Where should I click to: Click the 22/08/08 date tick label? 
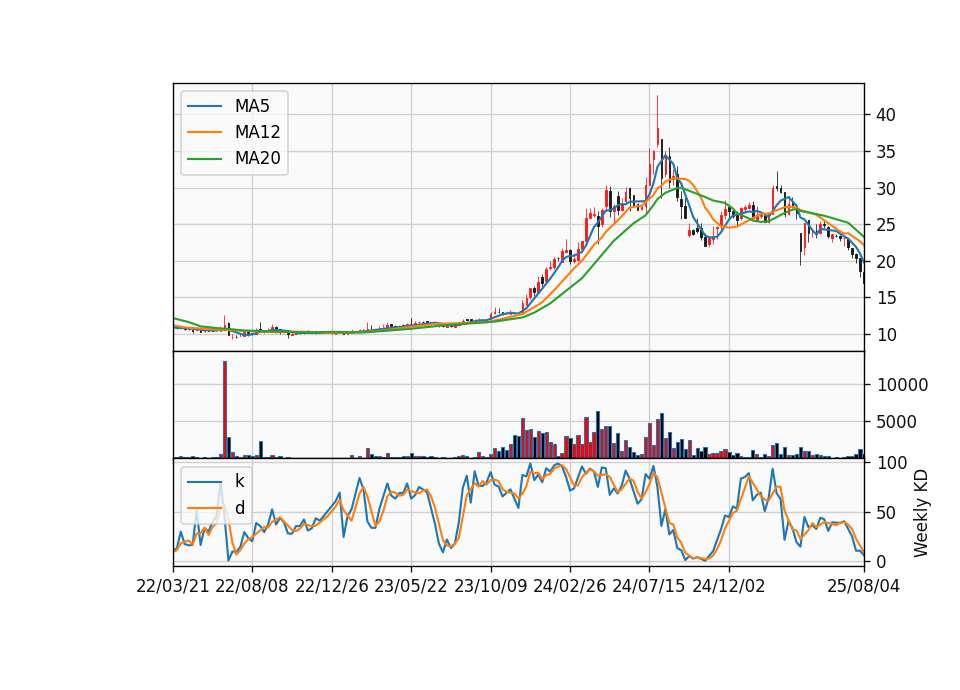pos(252,586)
